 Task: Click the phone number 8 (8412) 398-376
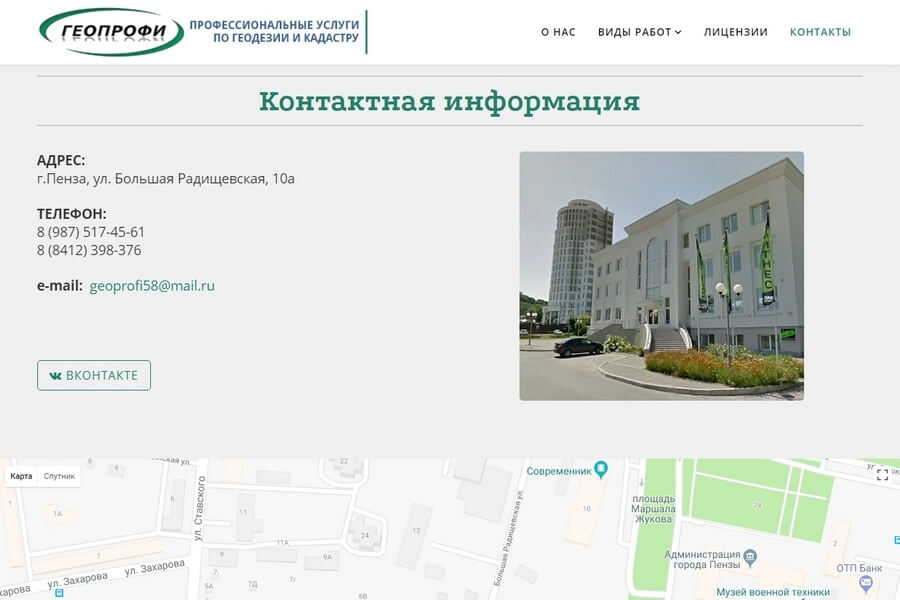[x=89, y=250]
